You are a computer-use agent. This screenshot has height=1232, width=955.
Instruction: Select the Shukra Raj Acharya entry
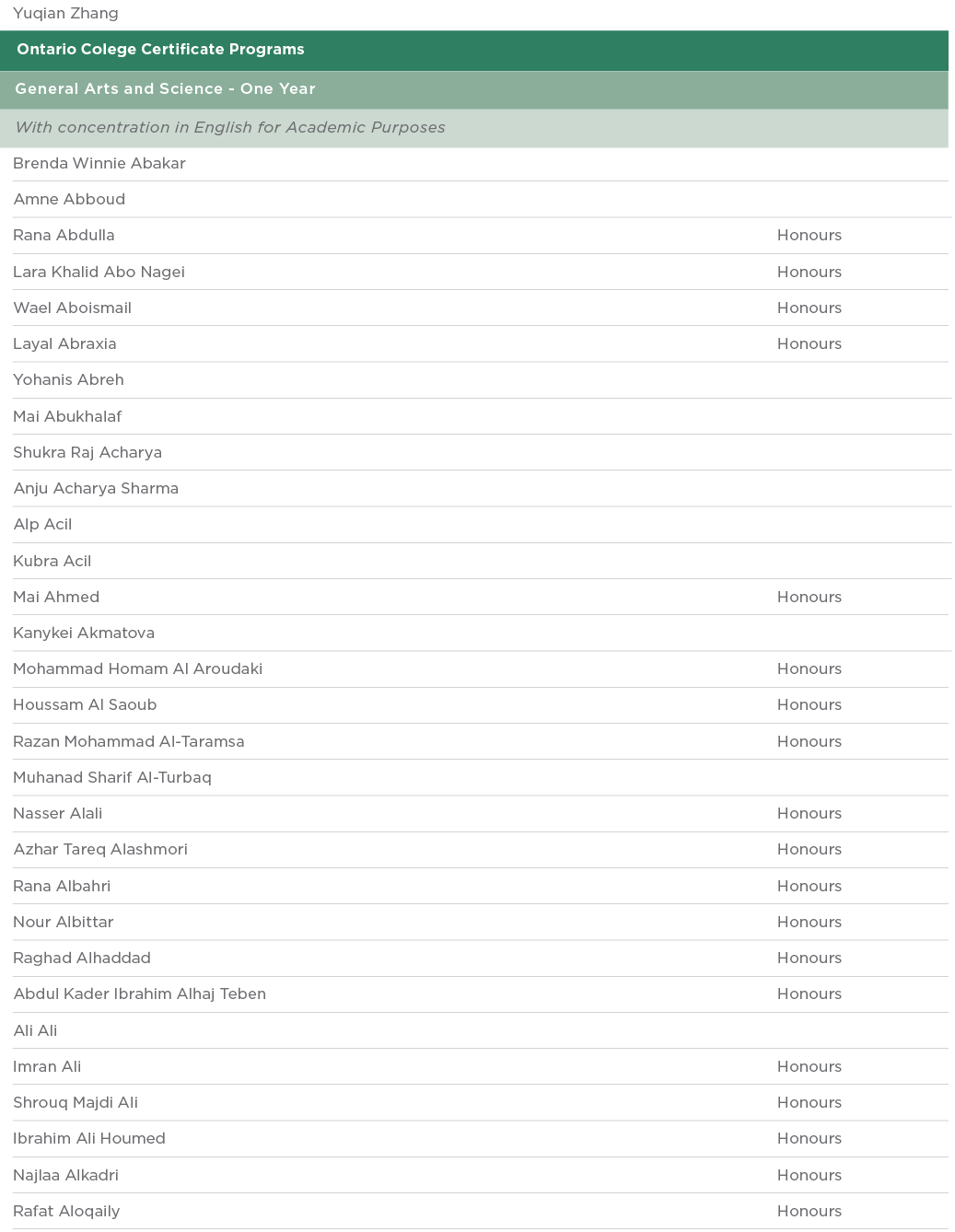coord(87,453)
